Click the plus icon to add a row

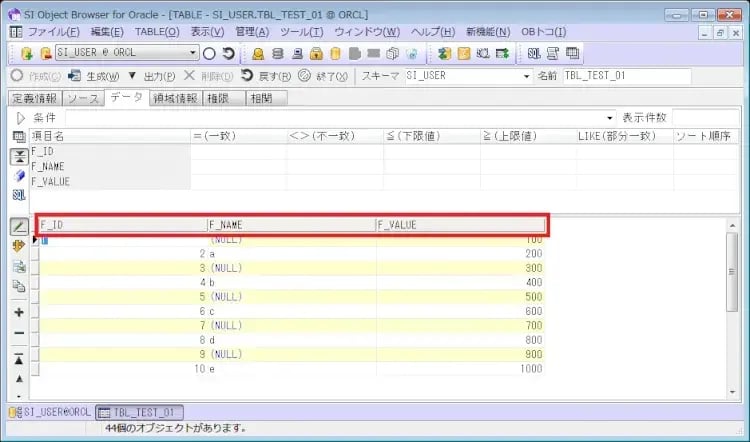(x=19, y=312)
